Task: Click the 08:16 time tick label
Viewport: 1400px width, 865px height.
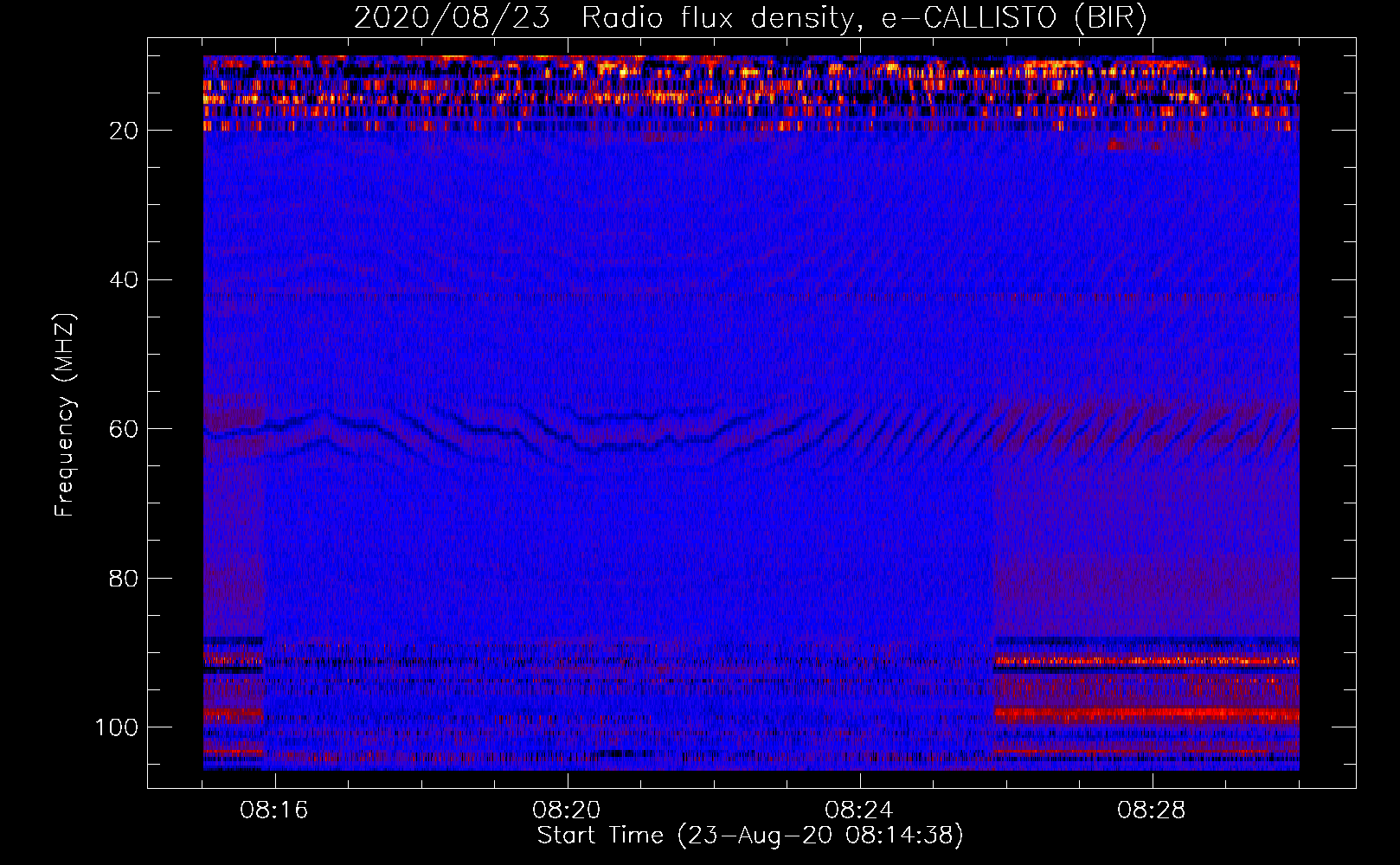Action: point(275,811)
